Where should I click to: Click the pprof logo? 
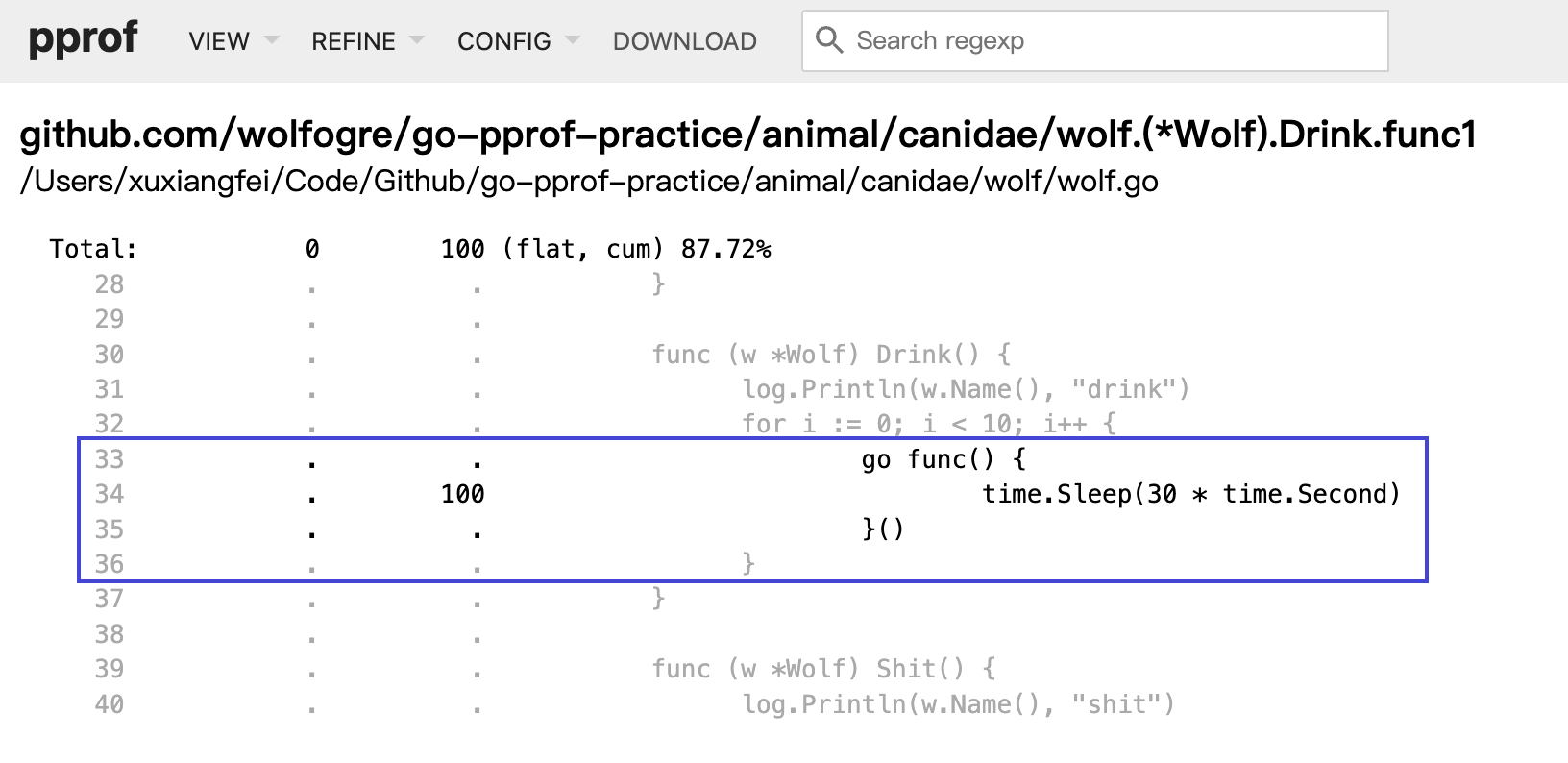click(83, 39)
